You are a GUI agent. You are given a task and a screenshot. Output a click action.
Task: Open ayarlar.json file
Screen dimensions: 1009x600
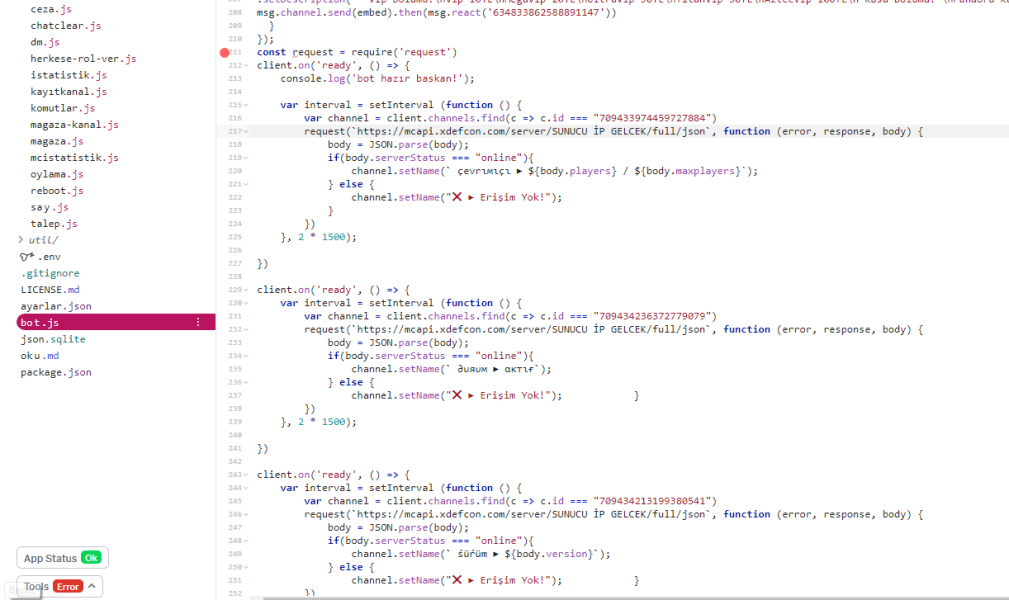(56, 306)
